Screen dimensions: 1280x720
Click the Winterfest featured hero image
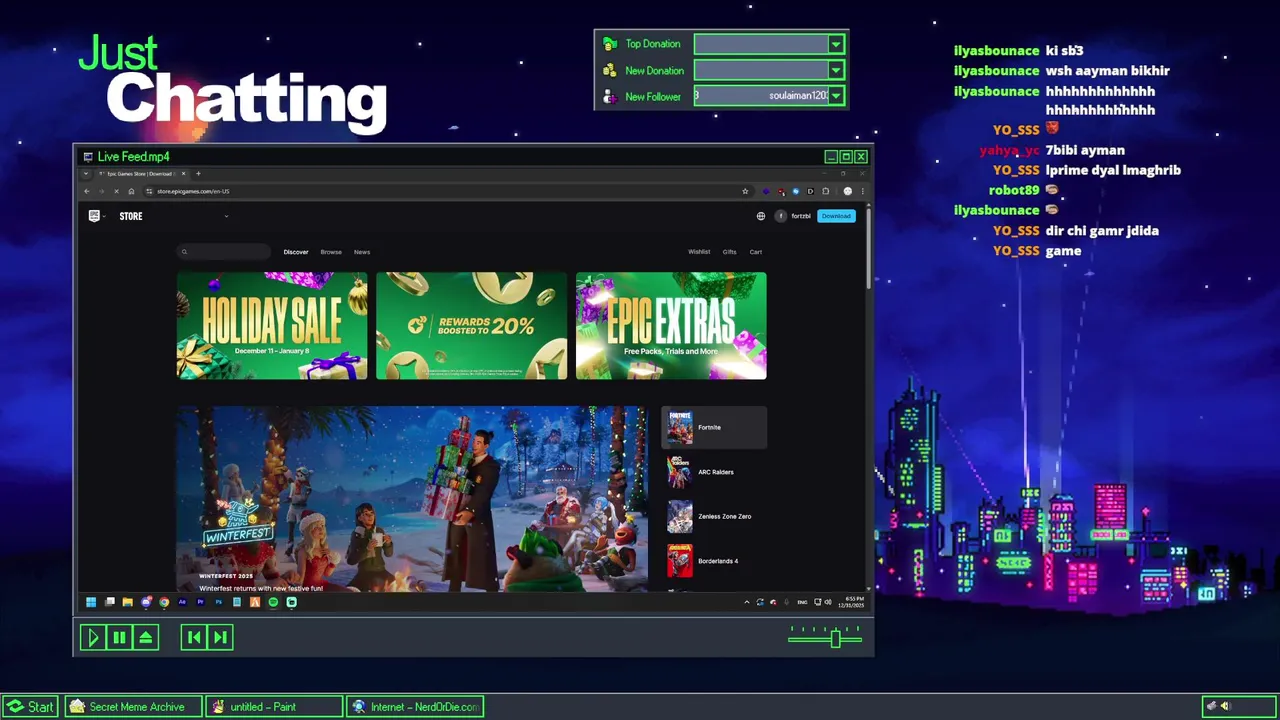coord(412,498)
